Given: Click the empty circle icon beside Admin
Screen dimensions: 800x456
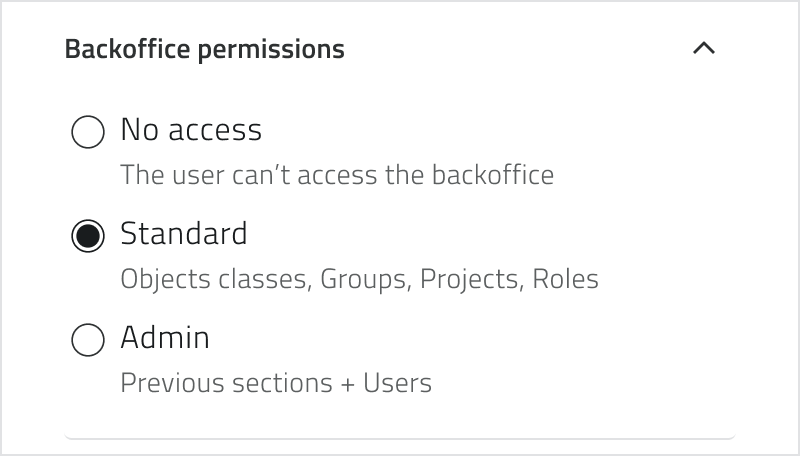Looking at the screenshot, I should [x=88, y=340].
